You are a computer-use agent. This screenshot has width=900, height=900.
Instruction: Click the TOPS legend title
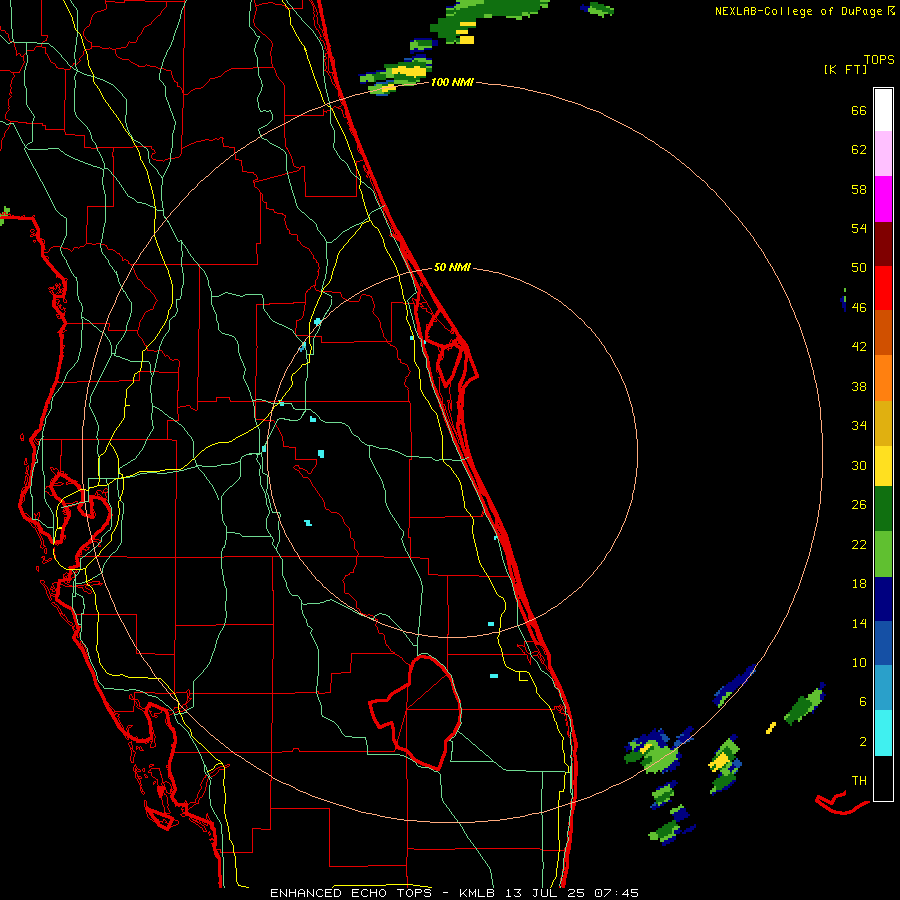[x=879, y=60]
